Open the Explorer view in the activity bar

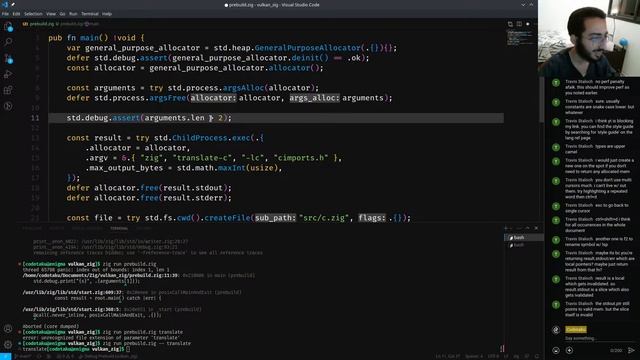click(x=8, y=27)
